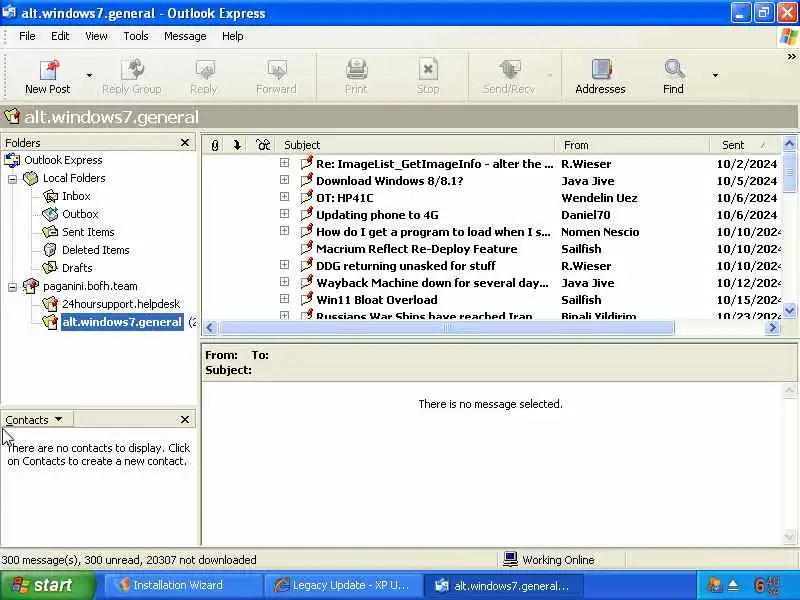The width and height of the screenshot is (800, 600).
Task: Expand the DDG returning unasked thread
Action: click(x=285, y=265)
